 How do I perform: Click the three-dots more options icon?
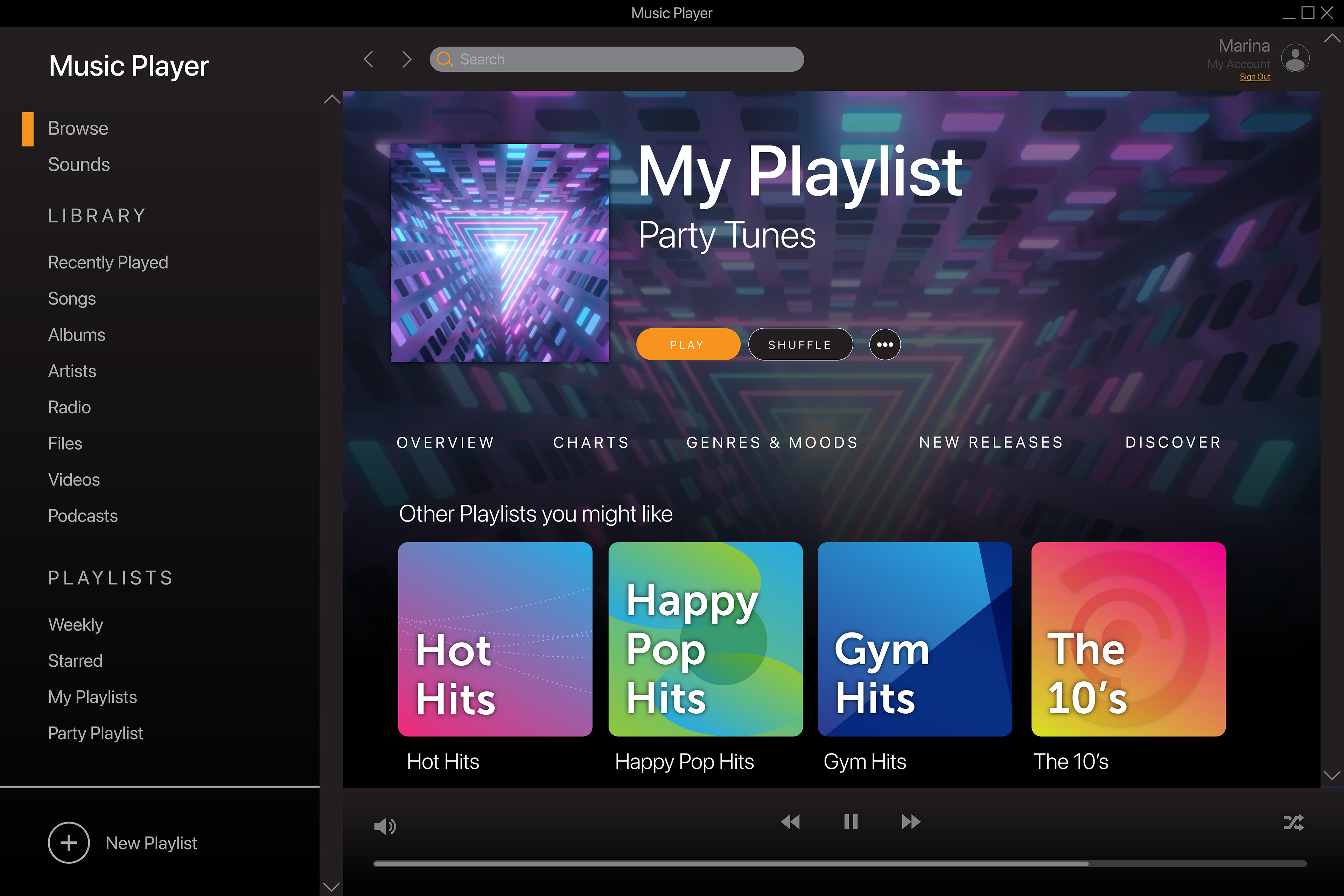[884, 344]
